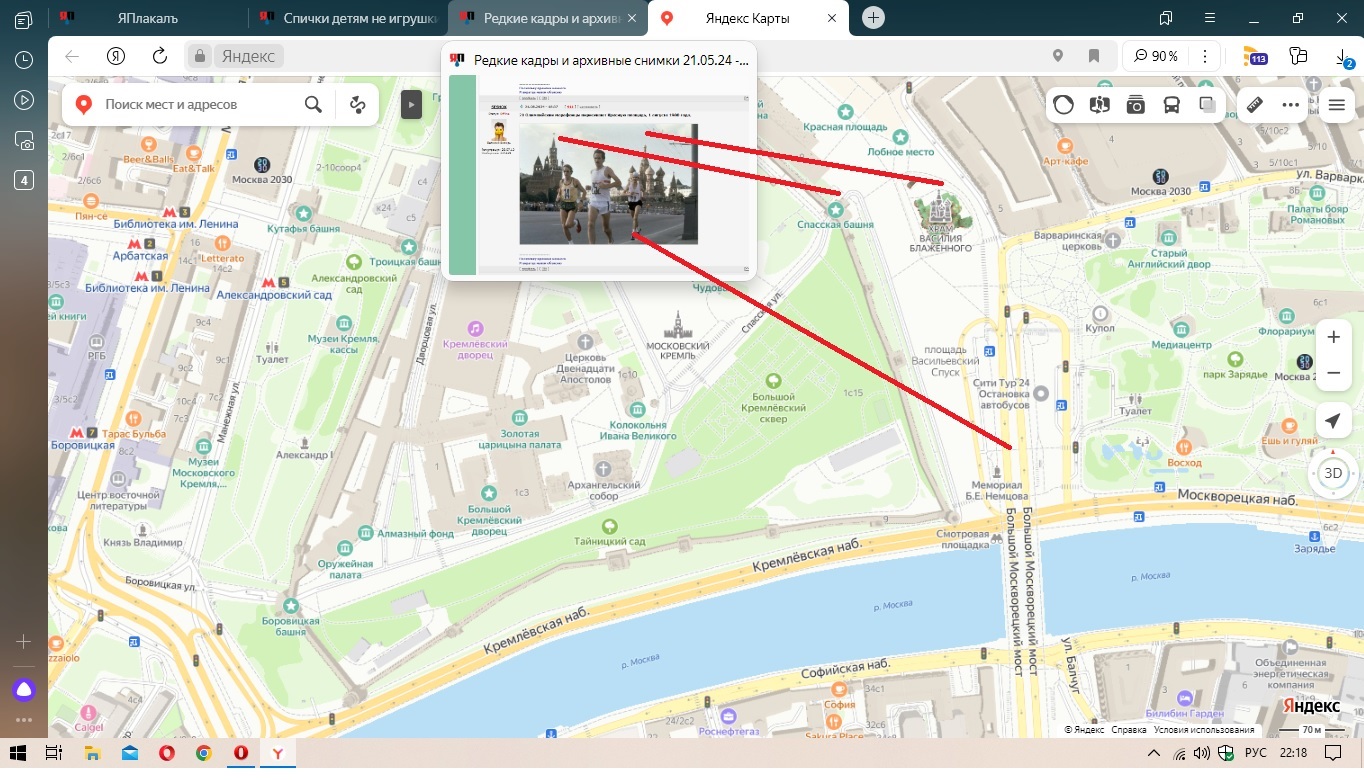Open the Справка link at map bottom
Image resolution: width=1364 pixels, height=780 pixels.
pyautogui.click(x=1129, y=730)
